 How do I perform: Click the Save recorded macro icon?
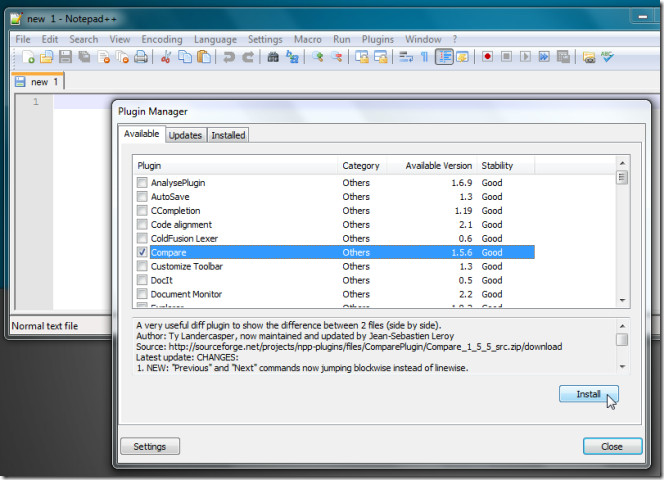[x=563, y=57]
